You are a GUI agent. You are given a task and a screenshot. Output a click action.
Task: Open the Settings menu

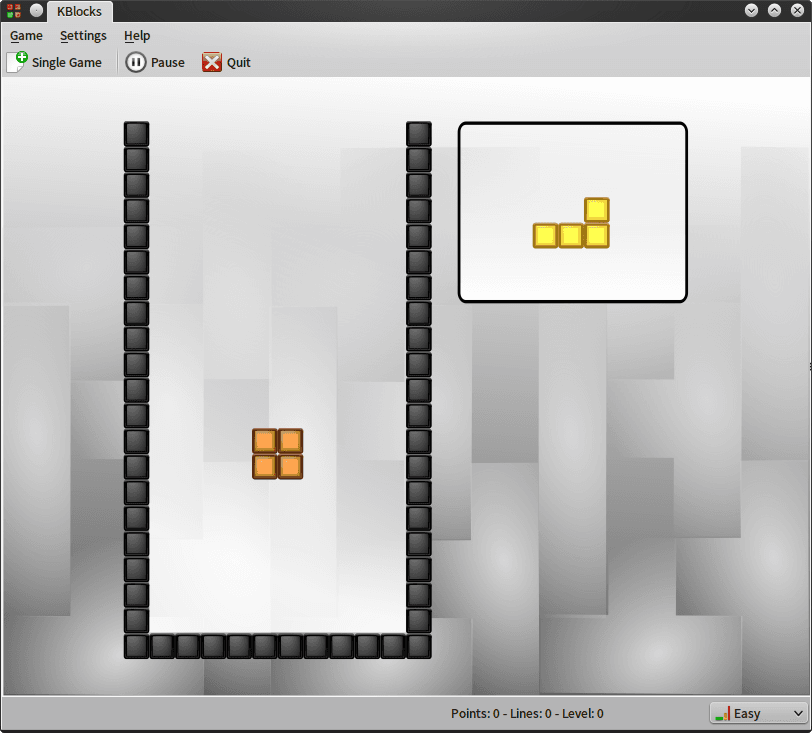point(83,36)
